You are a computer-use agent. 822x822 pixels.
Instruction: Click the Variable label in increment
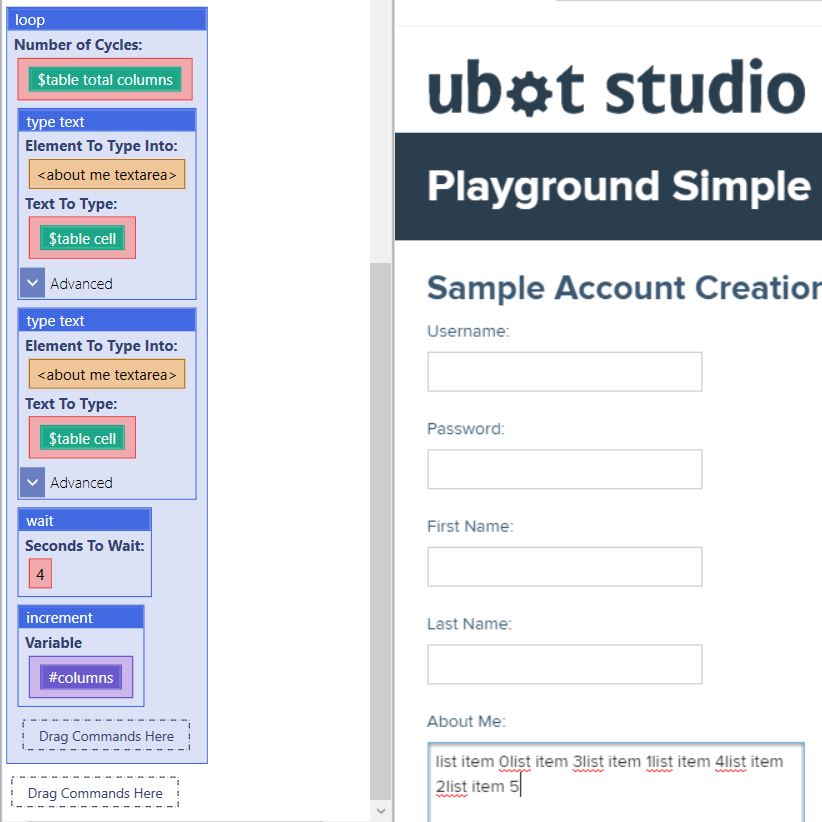coord(53,643)
